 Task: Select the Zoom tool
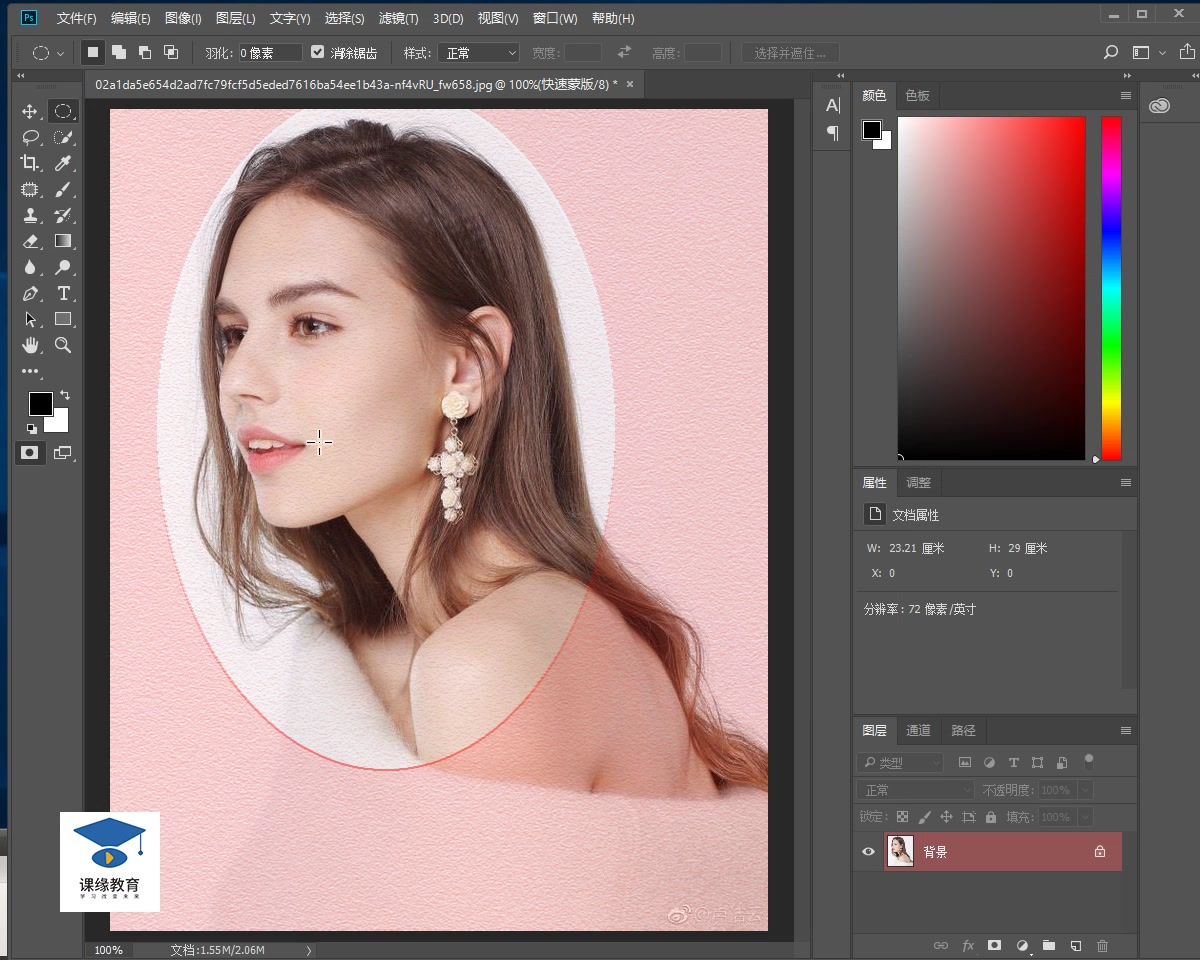click(64, 345)
